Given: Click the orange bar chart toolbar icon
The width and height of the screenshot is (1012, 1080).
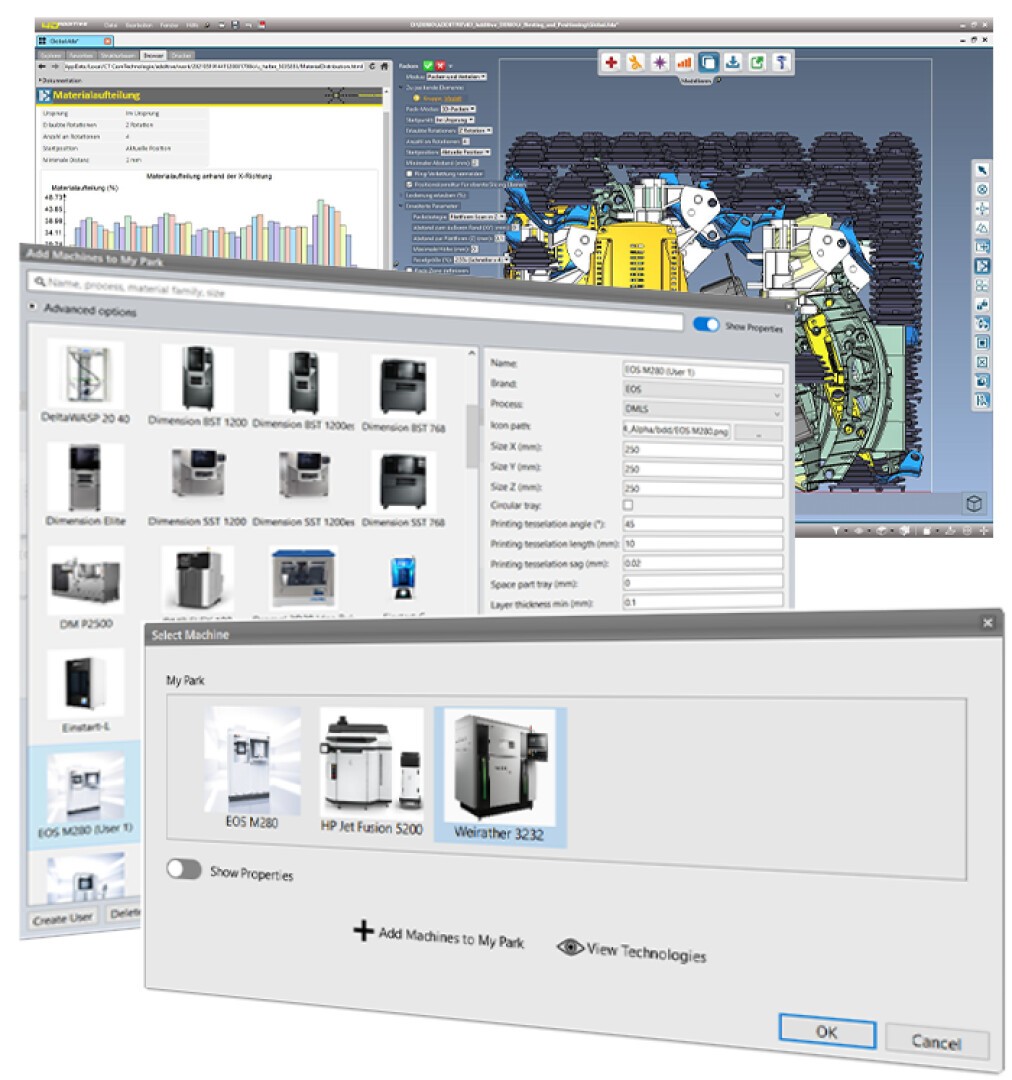Looking at the screenshot, I should (684, 63).
